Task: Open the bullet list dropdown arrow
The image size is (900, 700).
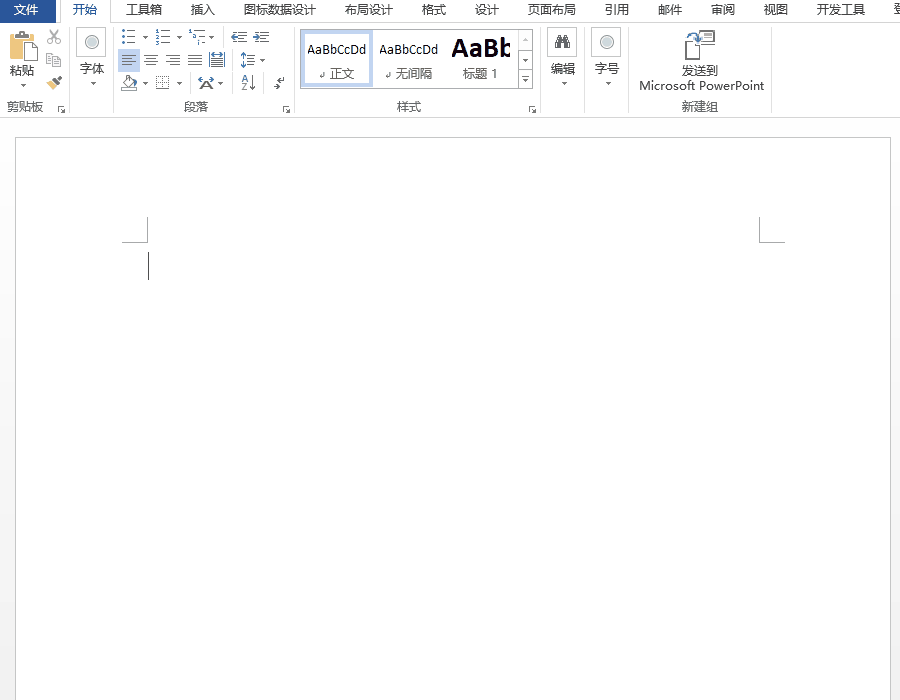Action: [x=145, y=38]
